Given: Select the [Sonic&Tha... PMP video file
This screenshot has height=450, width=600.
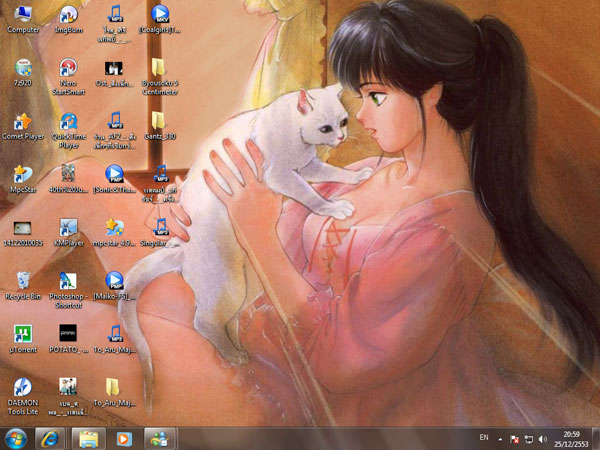Looking at the screenshot, I should (x=114, y=179).
